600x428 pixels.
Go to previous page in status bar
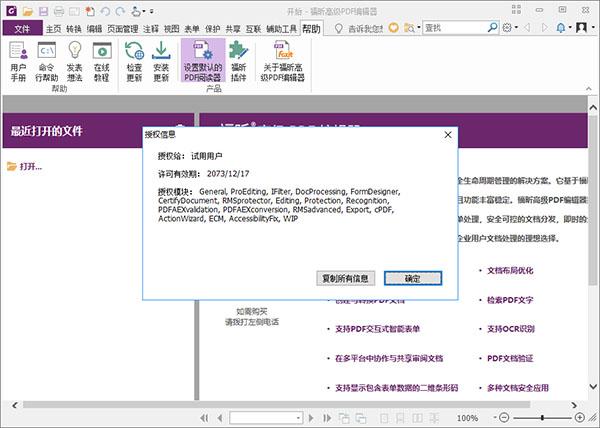[220, 418]
